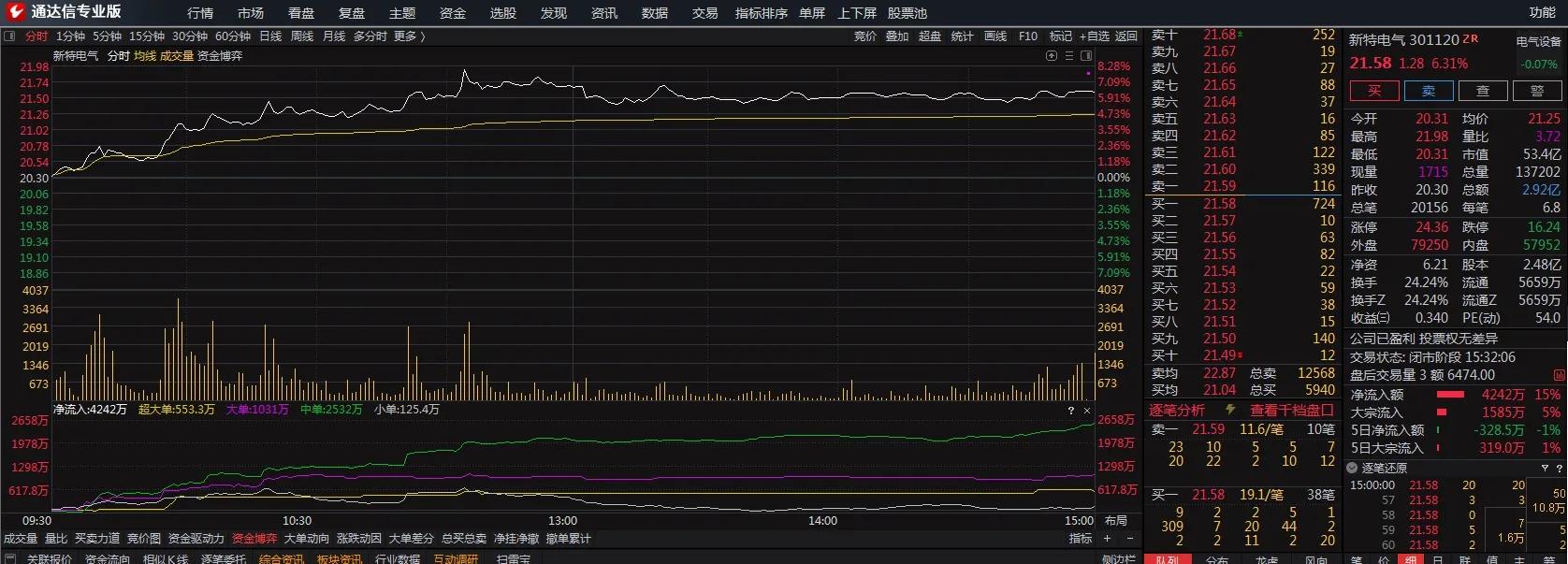Open the 功能 menu
1568x564 pixels.
[x=1542, y=13]
